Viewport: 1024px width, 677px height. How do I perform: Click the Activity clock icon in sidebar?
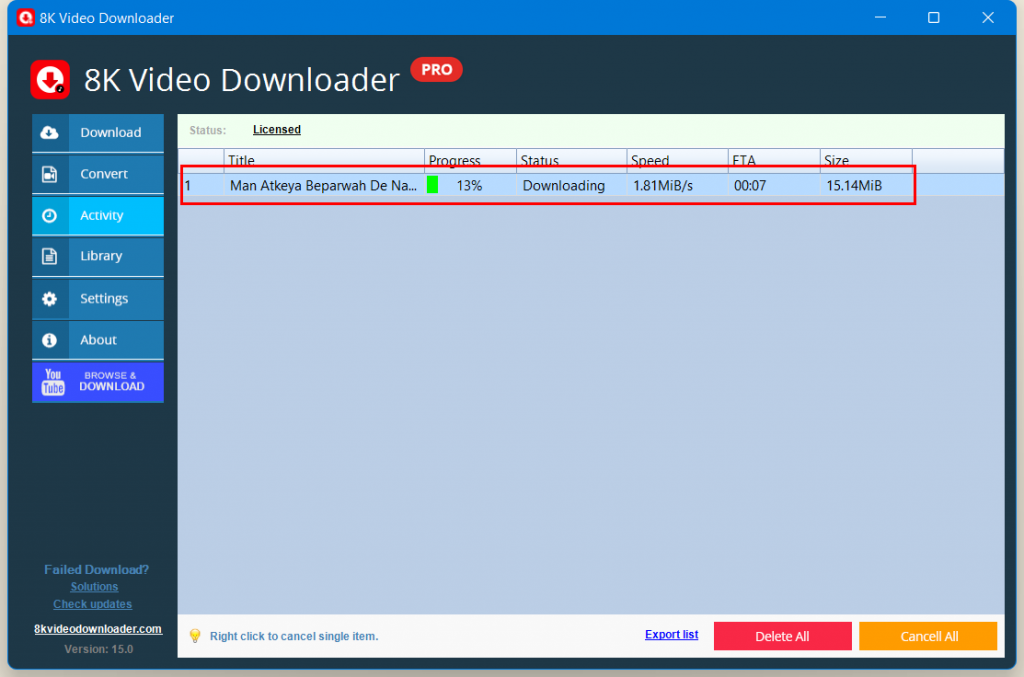(x=50, y=215)
